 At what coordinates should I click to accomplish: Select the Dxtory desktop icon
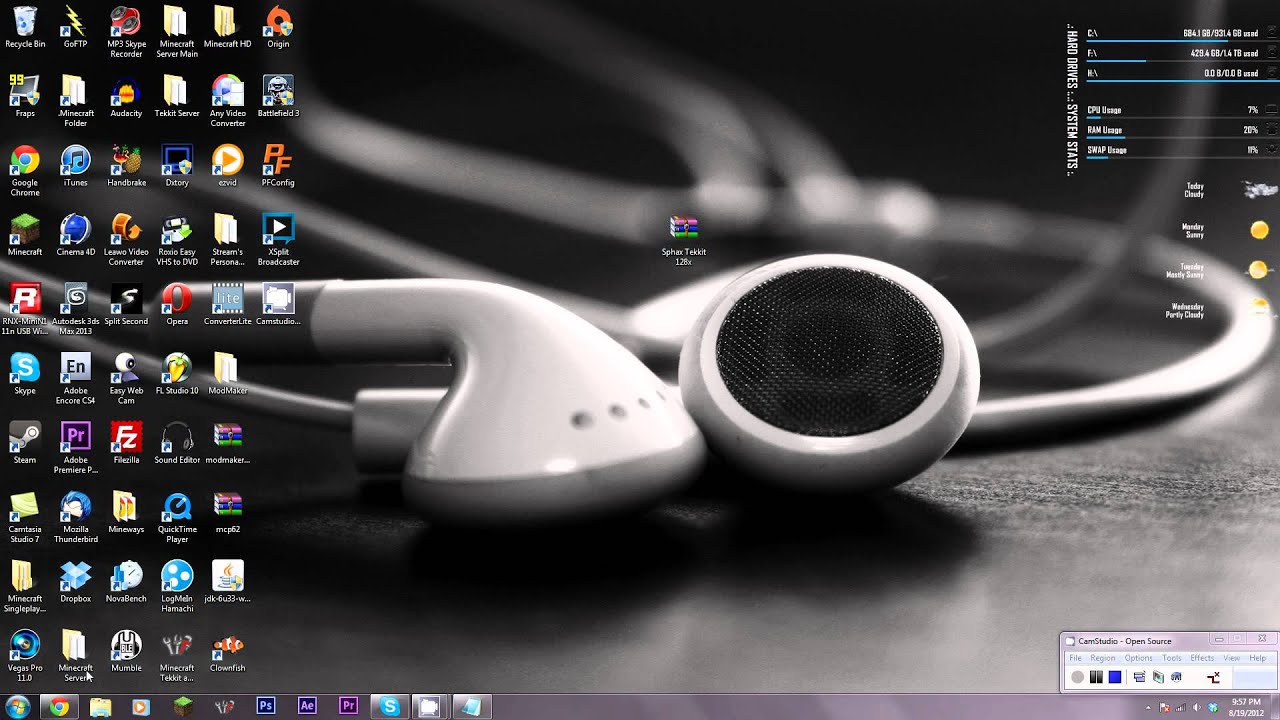point(177,166)
